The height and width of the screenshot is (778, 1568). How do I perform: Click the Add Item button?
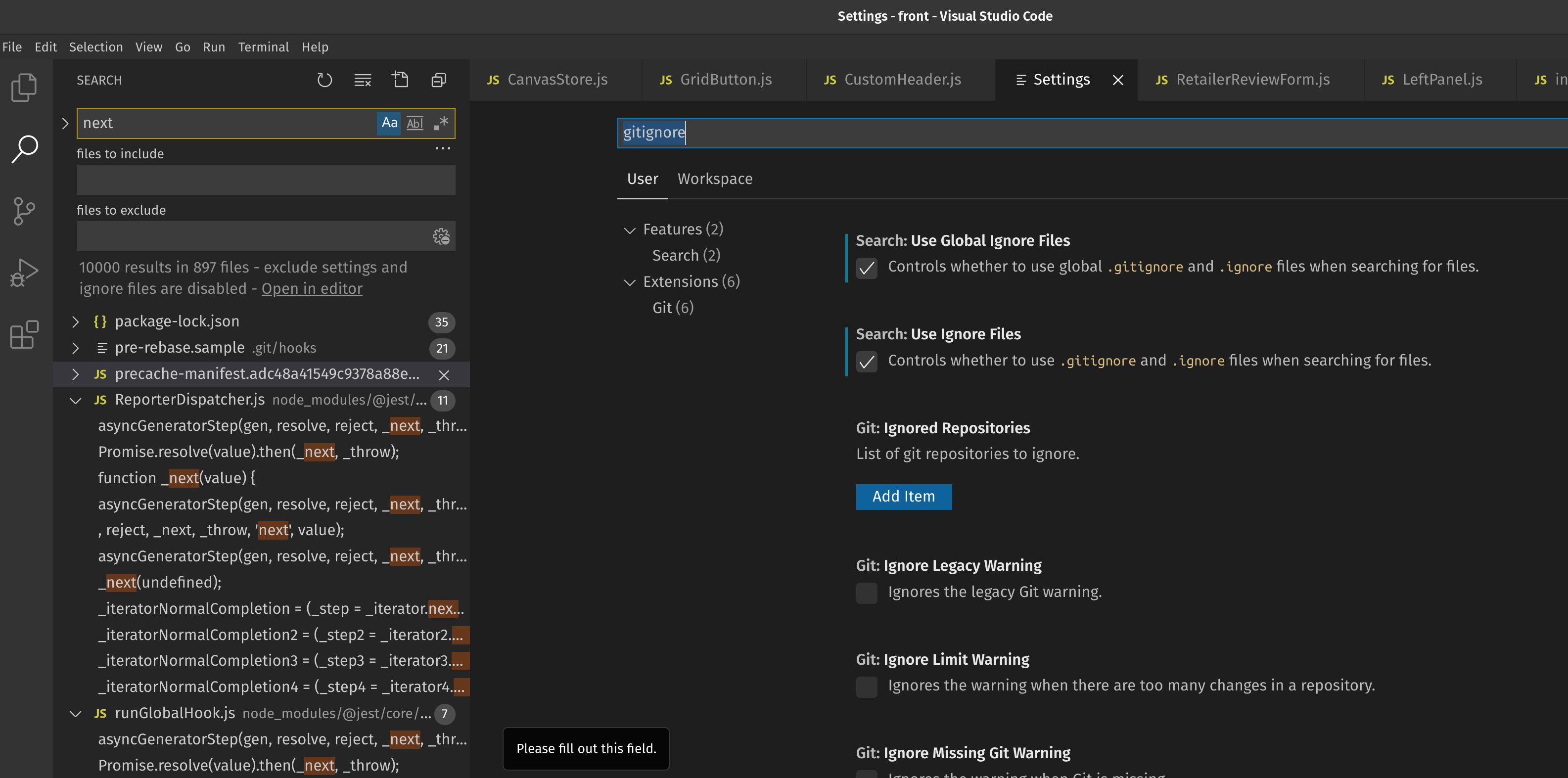903,497
